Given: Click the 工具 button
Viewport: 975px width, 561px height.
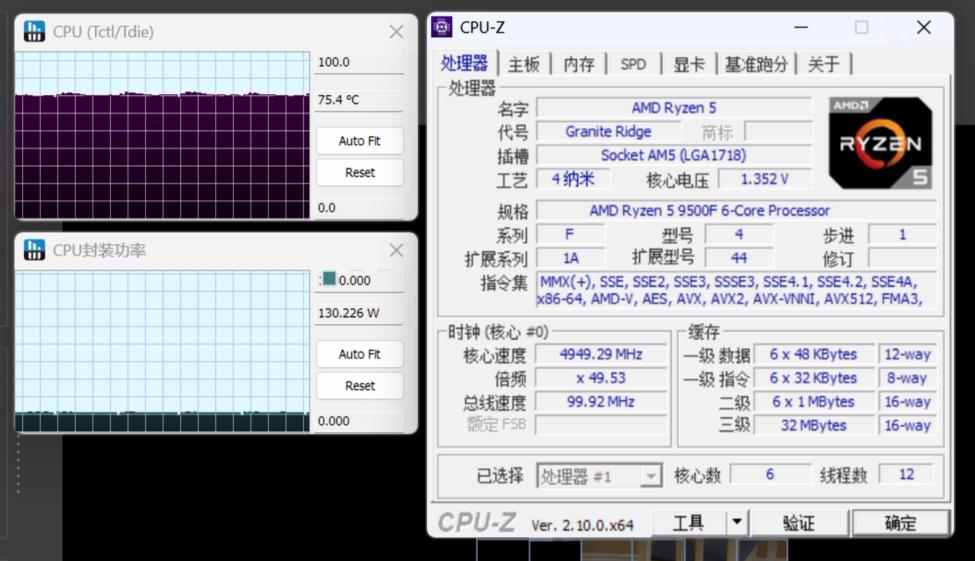Looking at the screenshot, I should click(688, 523).
